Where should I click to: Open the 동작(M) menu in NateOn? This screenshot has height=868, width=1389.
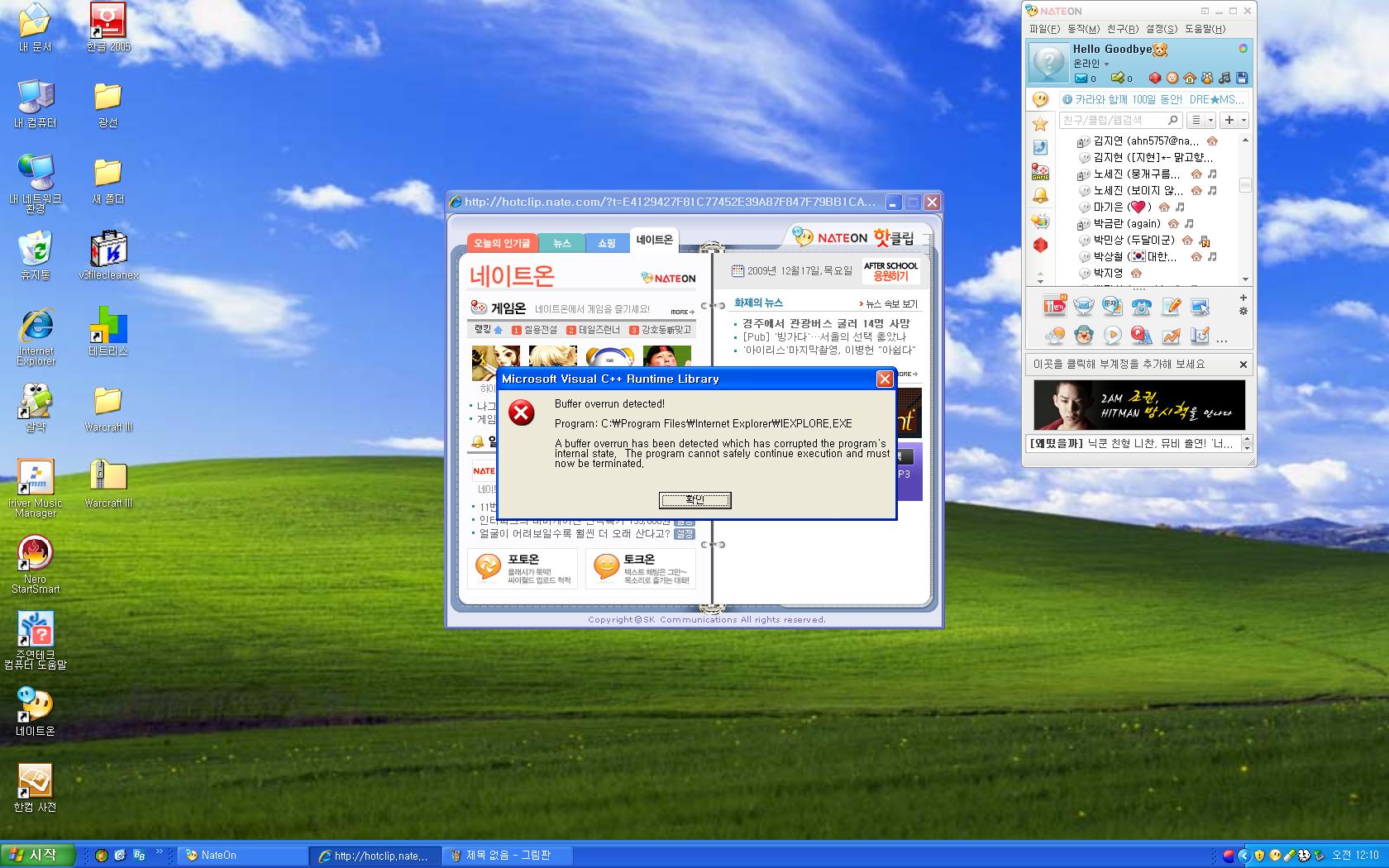coord(1083,29)
